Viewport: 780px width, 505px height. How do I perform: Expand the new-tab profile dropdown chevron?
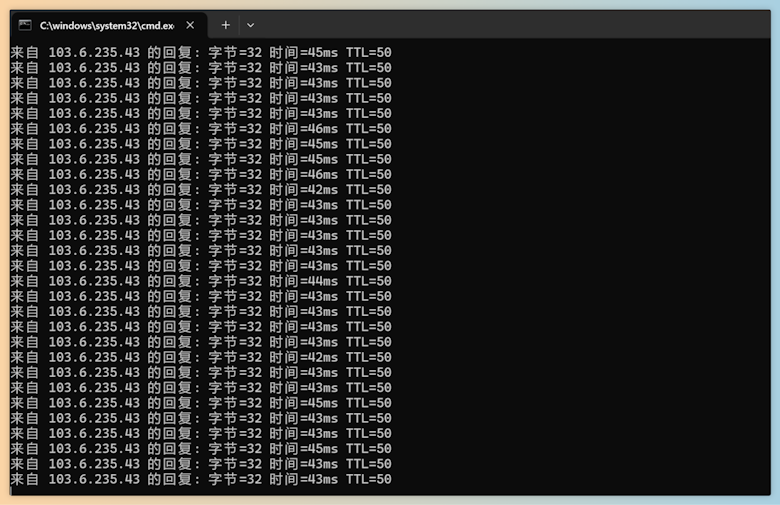[251, 25]
